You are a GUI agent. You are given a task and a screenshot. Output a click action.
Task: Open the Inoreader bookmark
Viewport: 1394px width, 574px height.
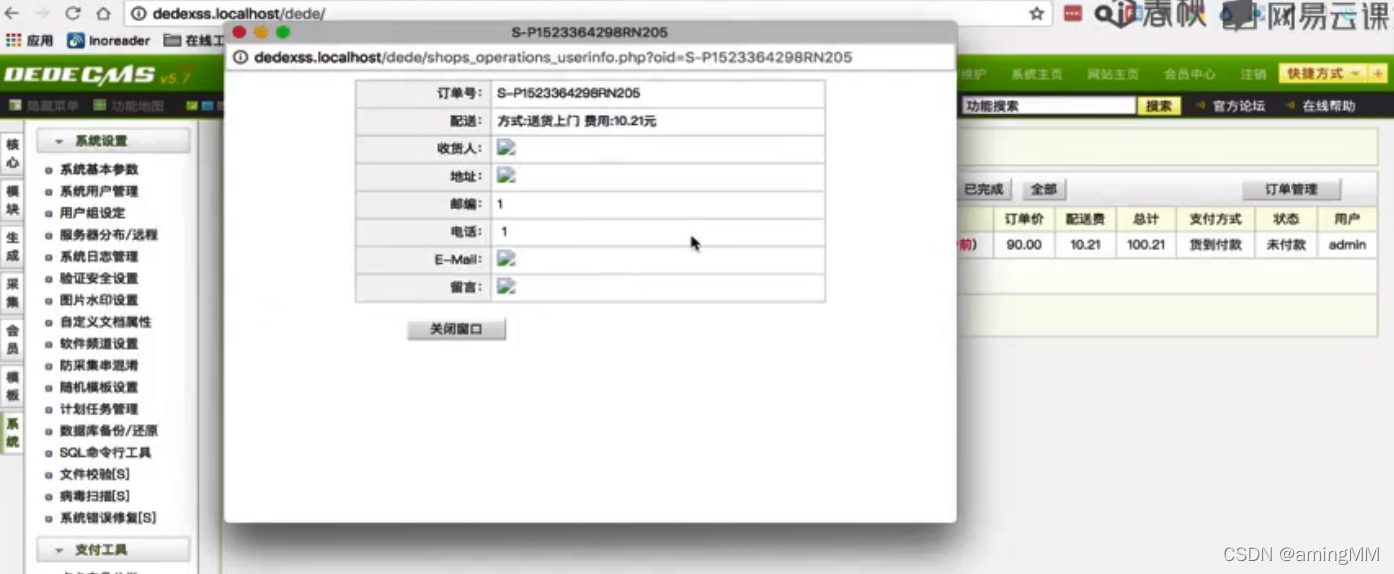tap(109, 41)
